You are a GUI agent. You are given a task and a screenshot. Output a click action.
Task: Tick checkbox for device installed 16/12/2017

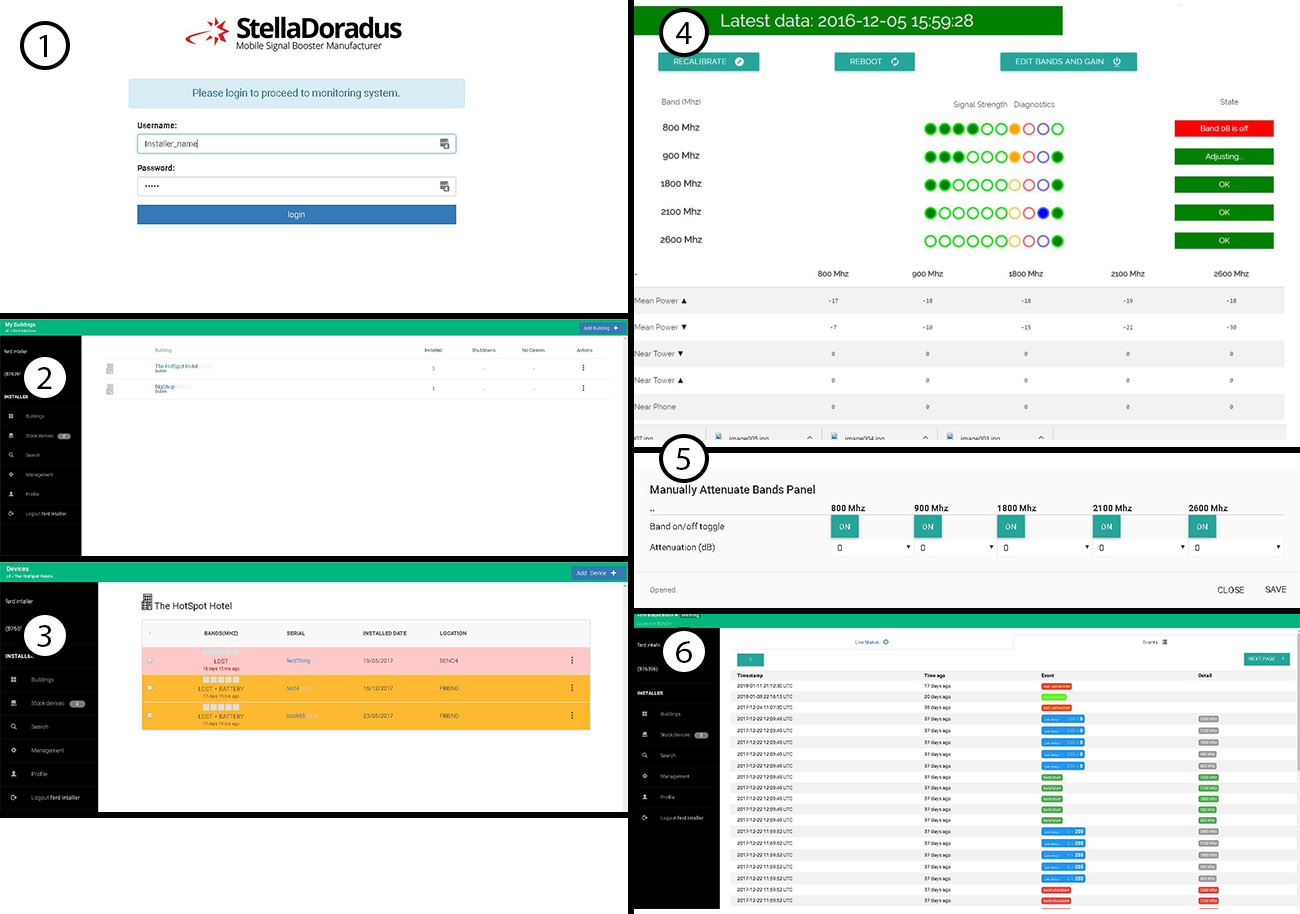[x=150, y=688]
